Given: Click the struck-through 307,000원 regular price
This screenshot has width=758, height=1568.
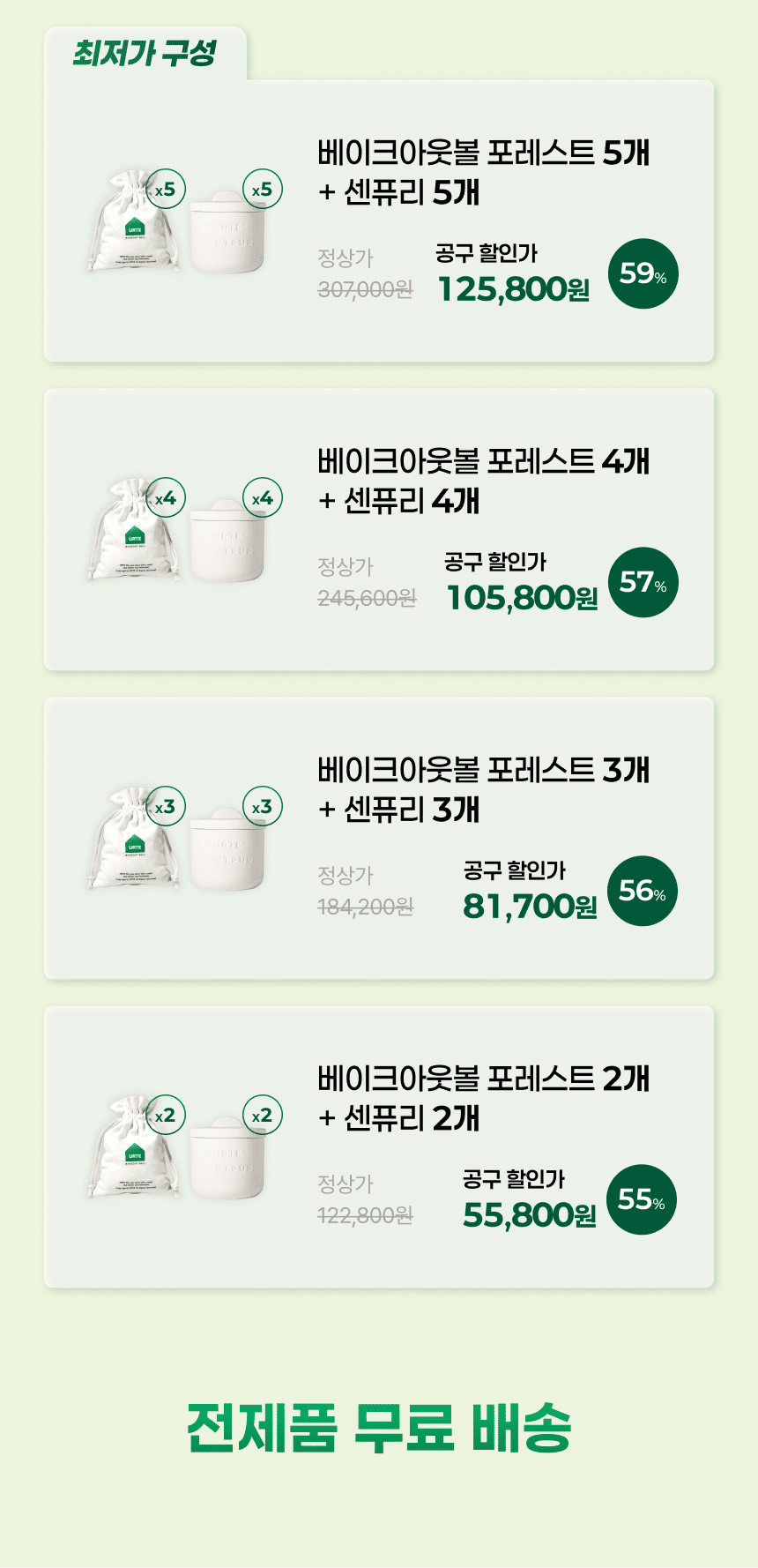Looking at the screenshot, I should pos(365,289).
